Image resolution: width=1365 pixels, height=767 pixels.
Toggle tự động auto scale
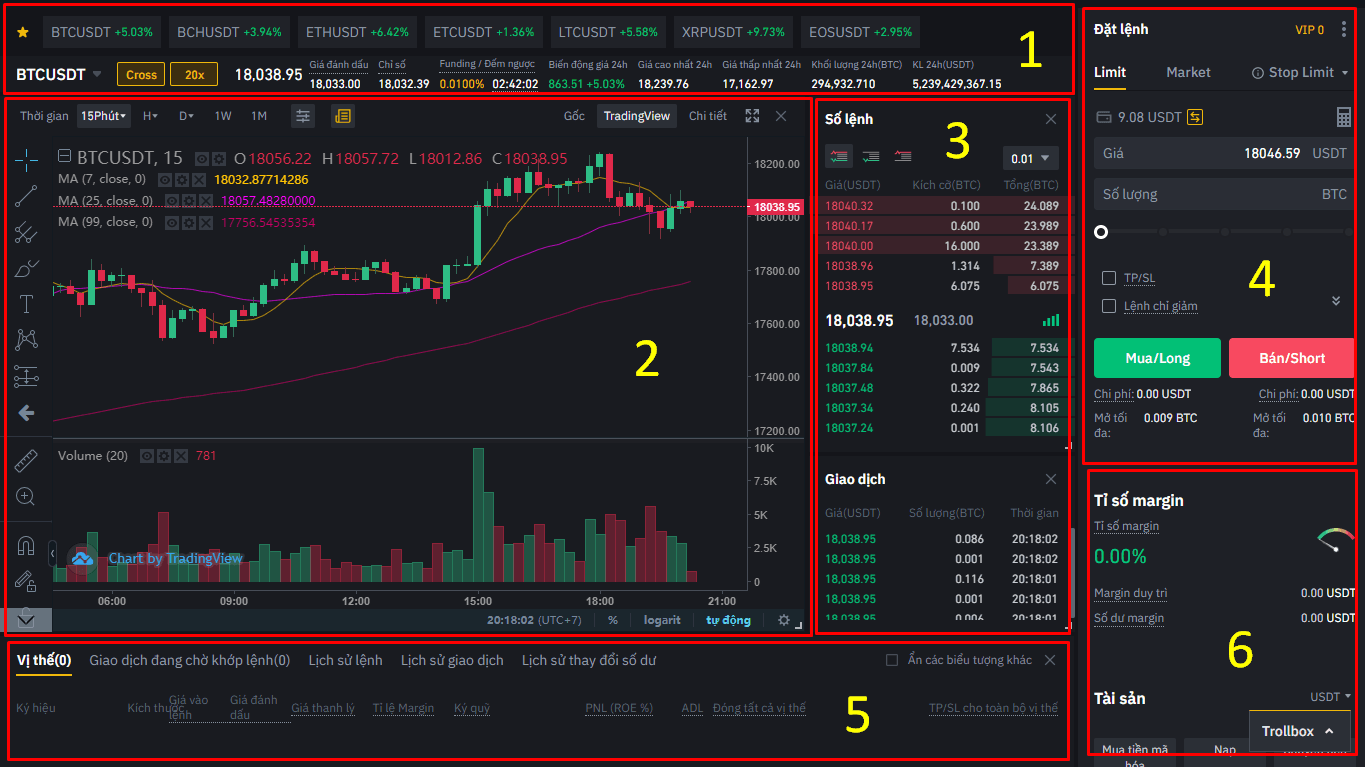click(728, 620)
